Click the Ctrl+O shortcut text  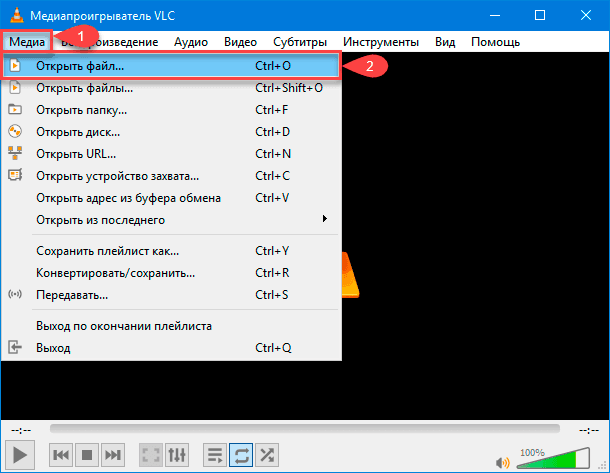tap(273, 66)
